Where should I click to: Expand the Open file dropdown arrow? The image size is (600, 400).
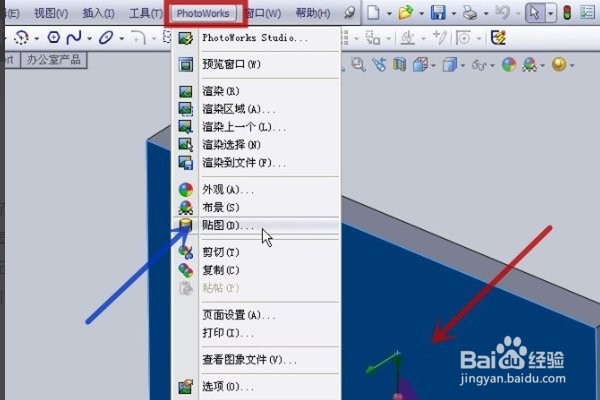tap(421, 14)
